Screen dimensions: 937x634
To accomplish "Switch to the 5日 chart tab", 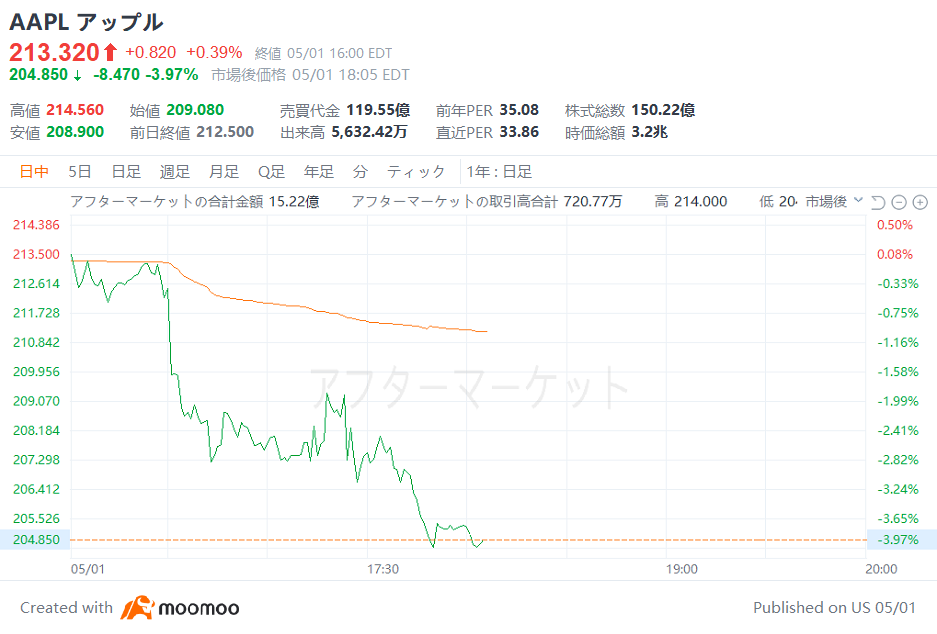I will pos(79,172).
